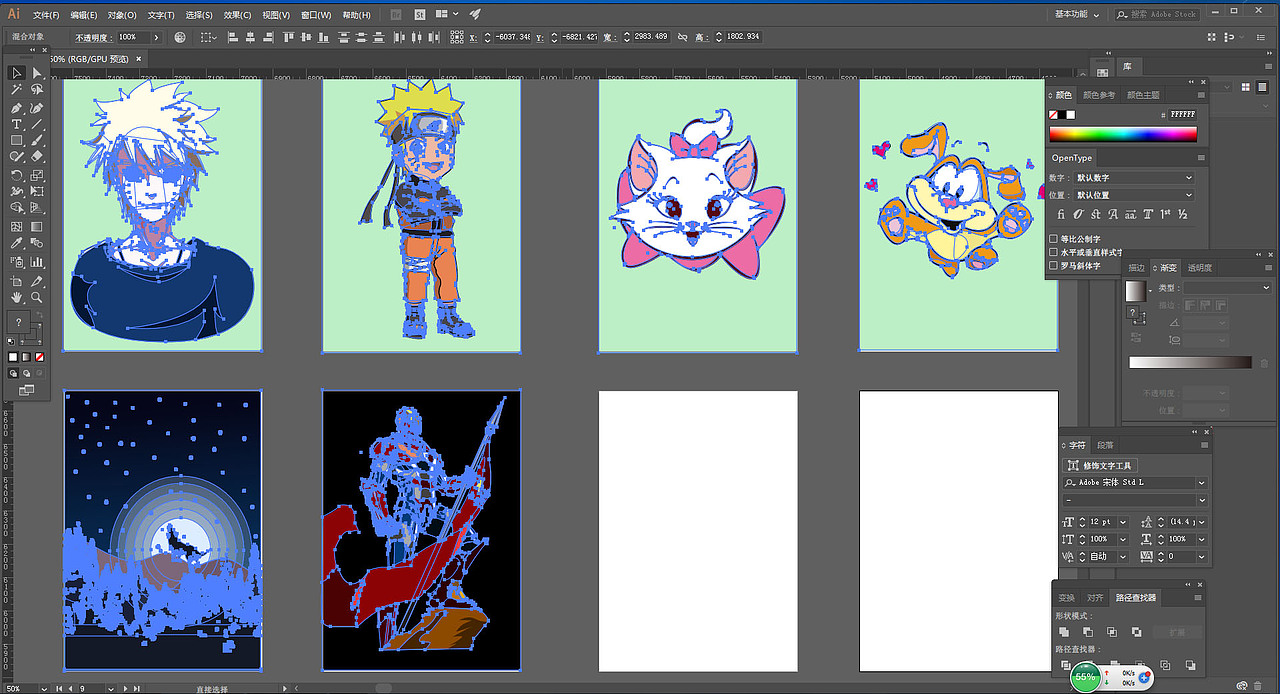Image resolution: width=1280 pixels, height=694 pixels.
Task: Open the 编辑(E) menu
Action: pos(84,15)
